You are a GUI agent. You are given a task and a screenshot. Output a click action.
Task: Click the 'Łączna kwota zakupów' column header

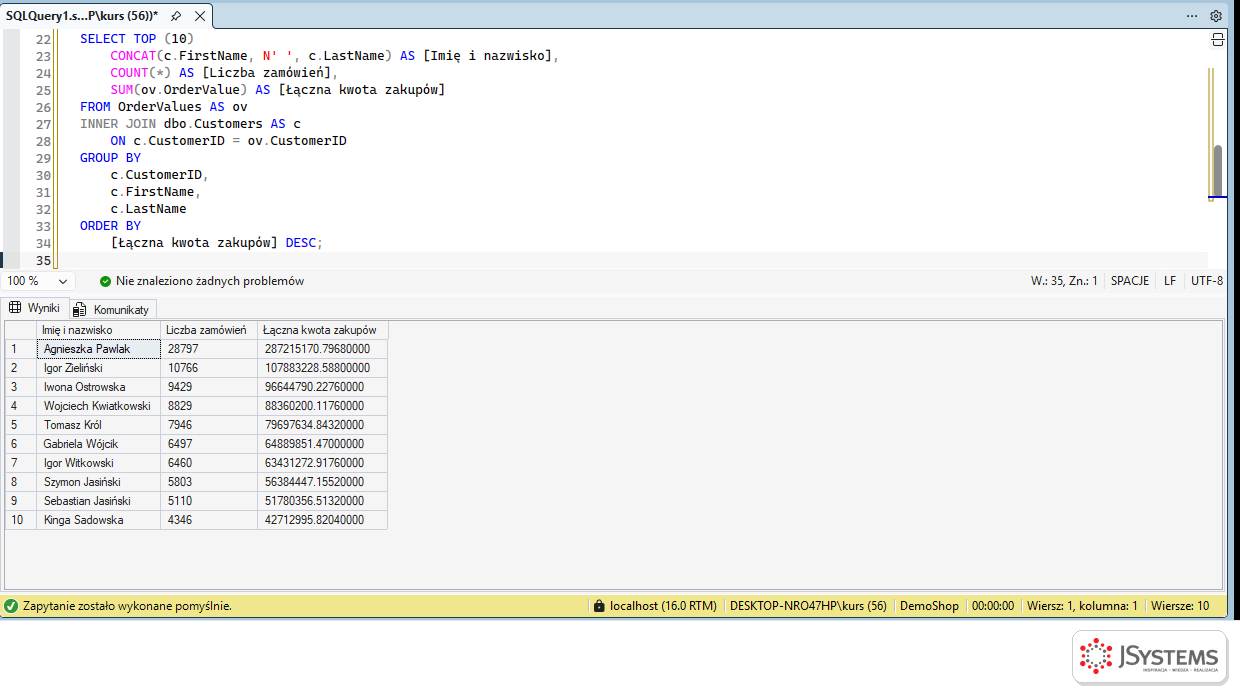pyautogui.click(x=322, y=330)
